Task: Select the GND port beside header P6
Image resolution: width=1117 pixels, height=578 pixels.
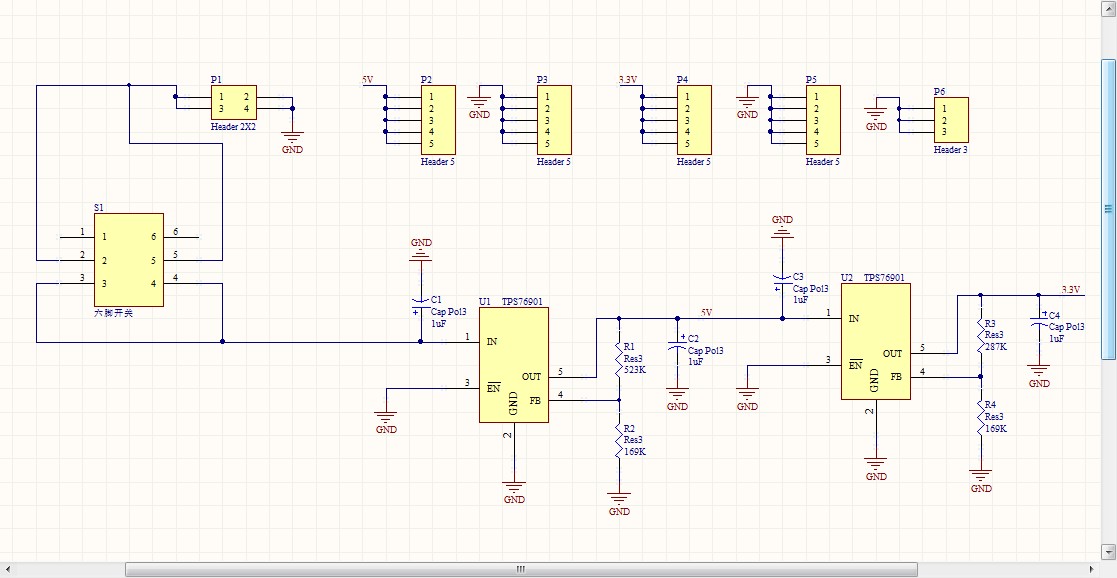Action: pyautogui.click(x=876, y=119)
